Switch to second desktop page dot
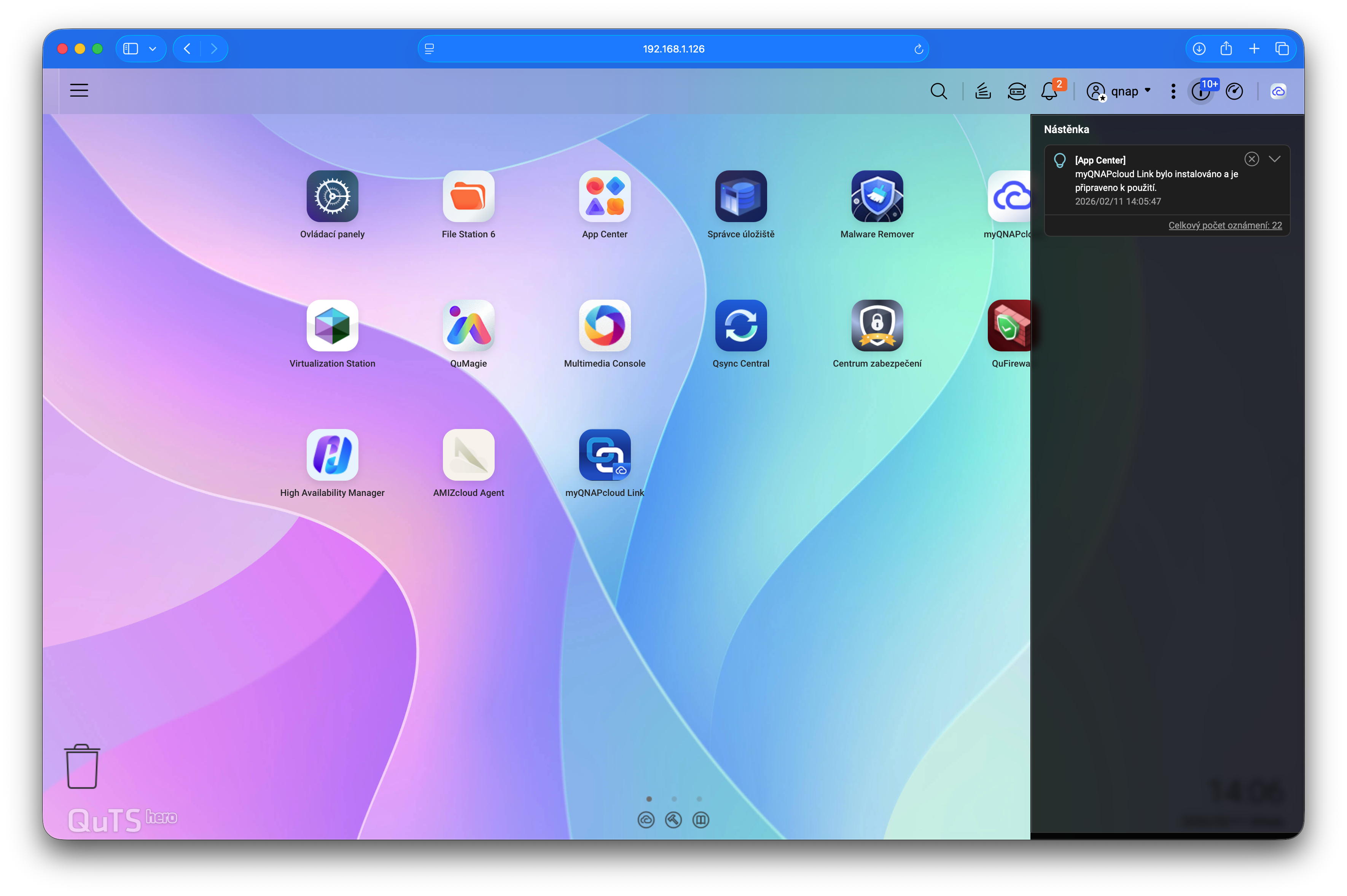This screenshot has width=1347, height=896. (x=674, y=799)
